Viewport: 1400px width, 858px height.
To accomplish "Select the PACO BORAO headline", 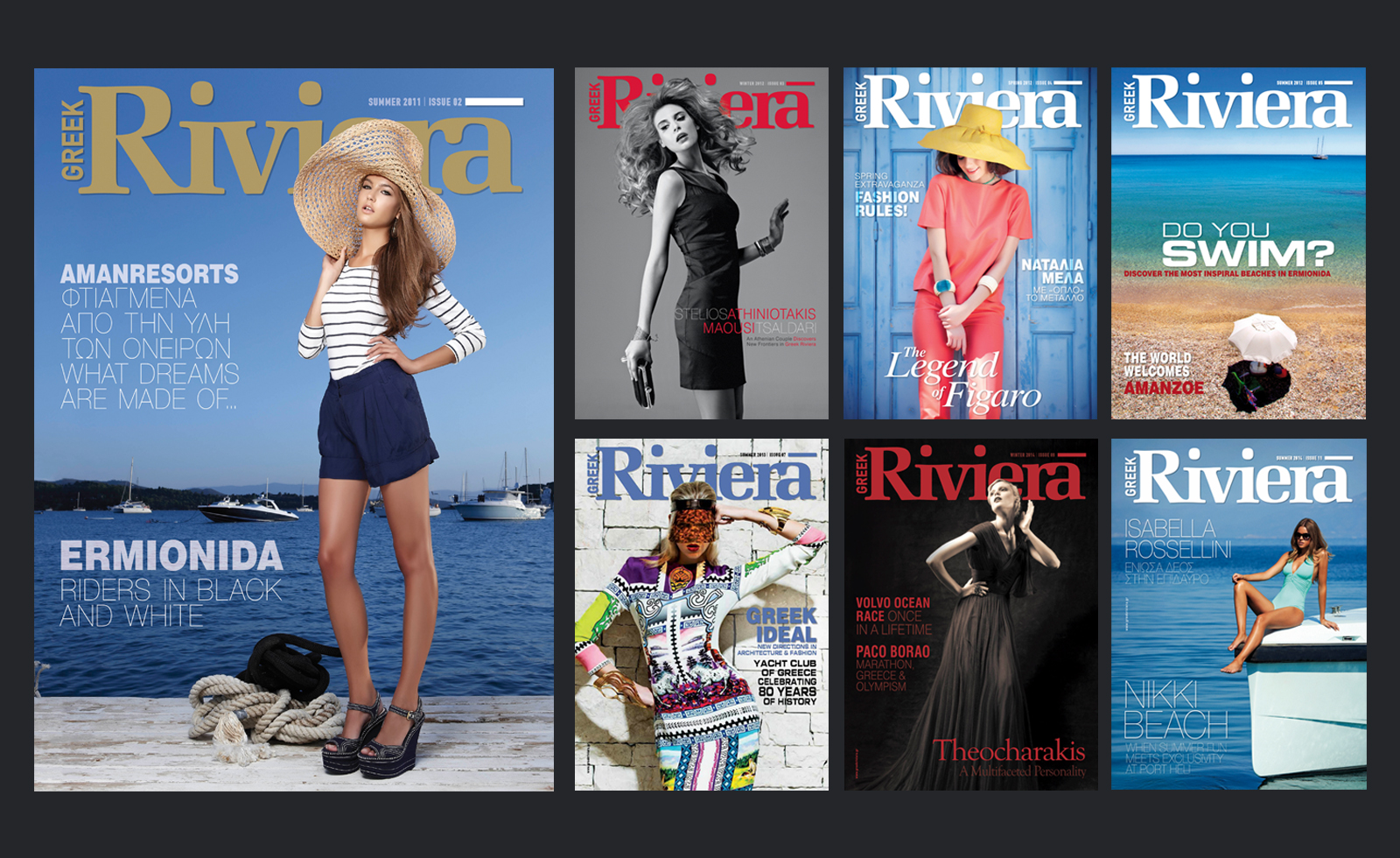I will [892, 651].
